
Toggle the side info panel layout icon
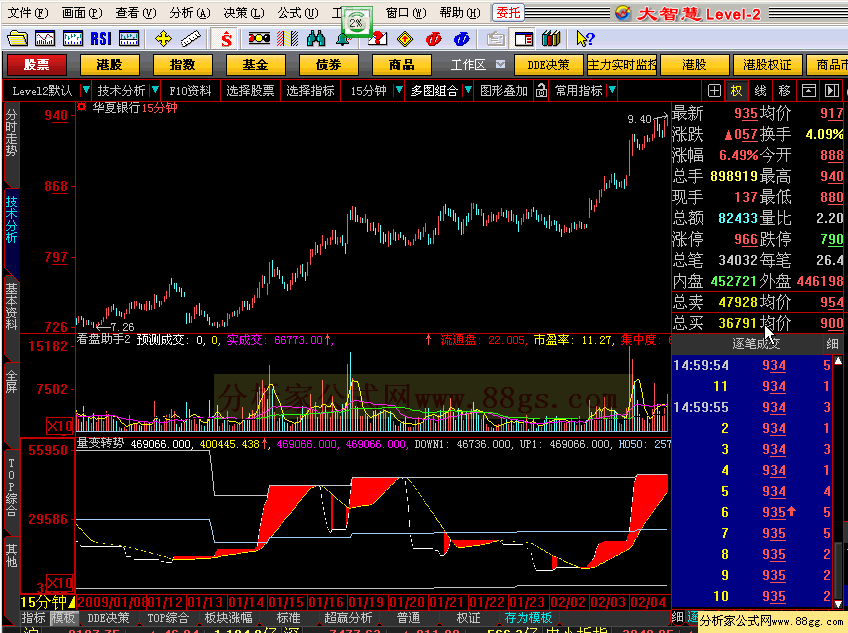coord(524,38)
